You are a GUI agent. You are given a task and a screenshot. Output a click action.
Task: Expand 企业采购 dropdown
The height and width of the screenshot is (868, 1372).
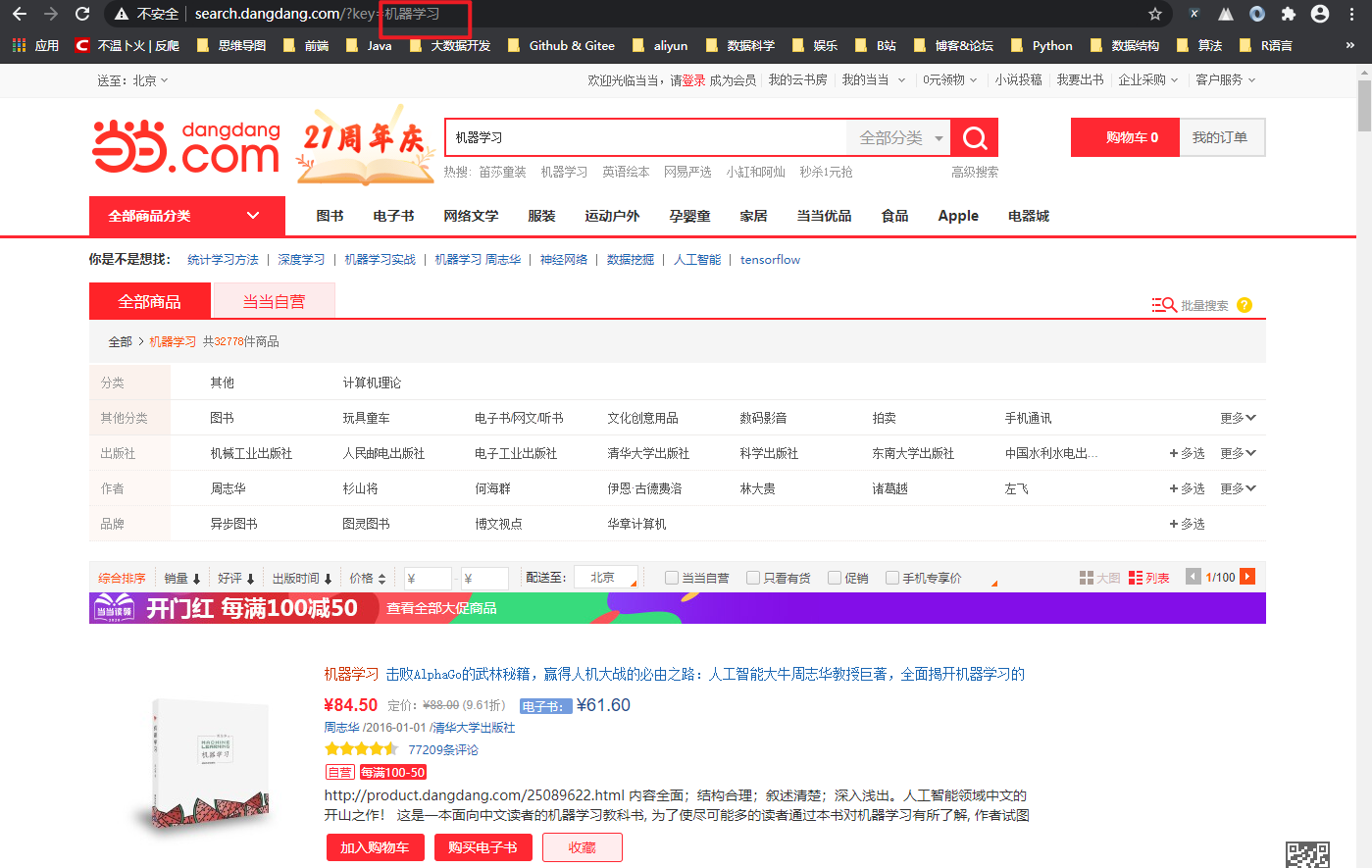1148,80
